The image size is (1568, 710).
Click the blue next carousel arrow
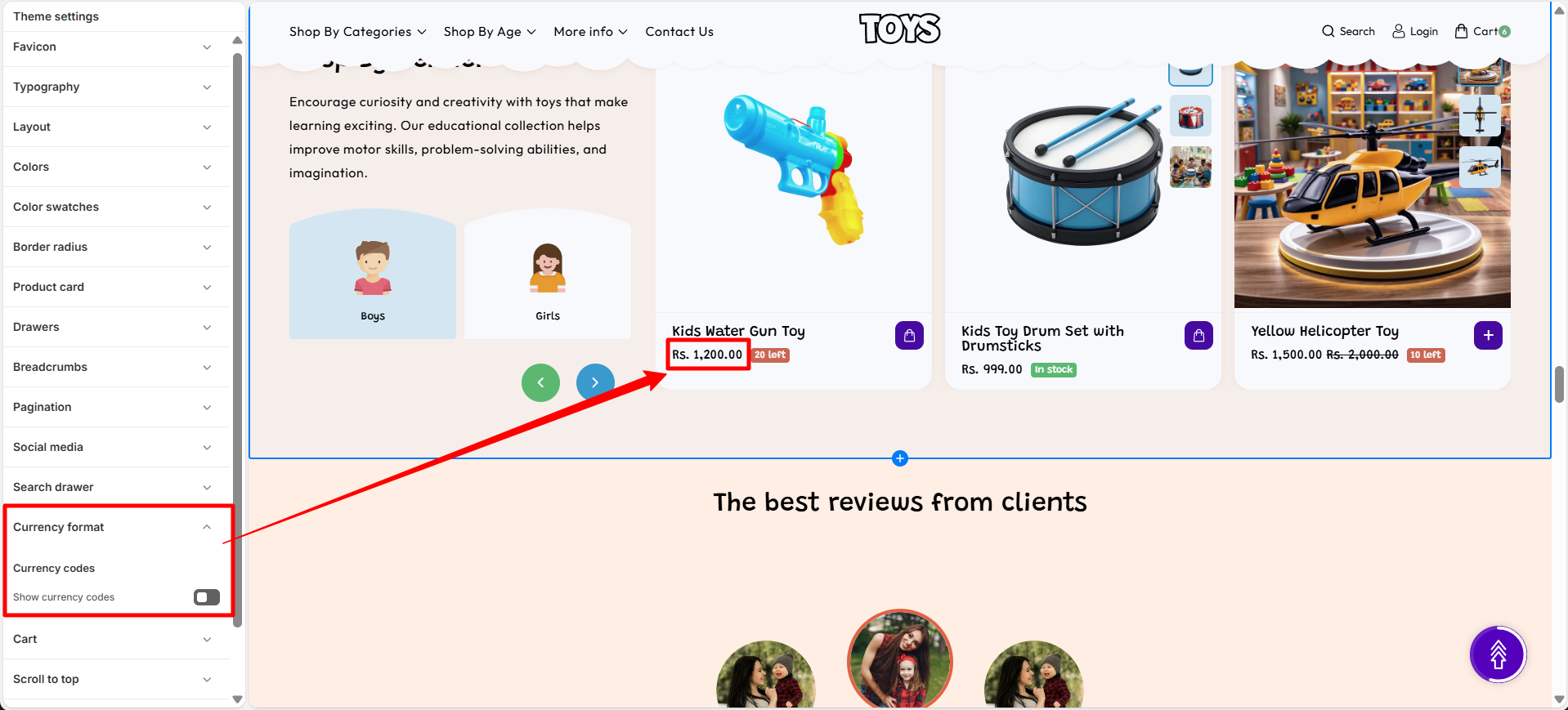point(595,382)
